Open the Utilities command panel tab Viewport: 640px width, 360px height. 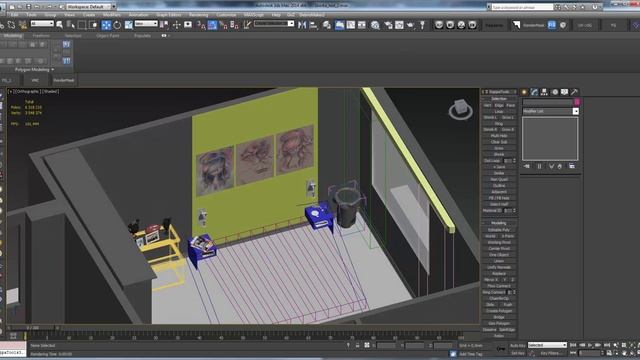click(574, 92)
